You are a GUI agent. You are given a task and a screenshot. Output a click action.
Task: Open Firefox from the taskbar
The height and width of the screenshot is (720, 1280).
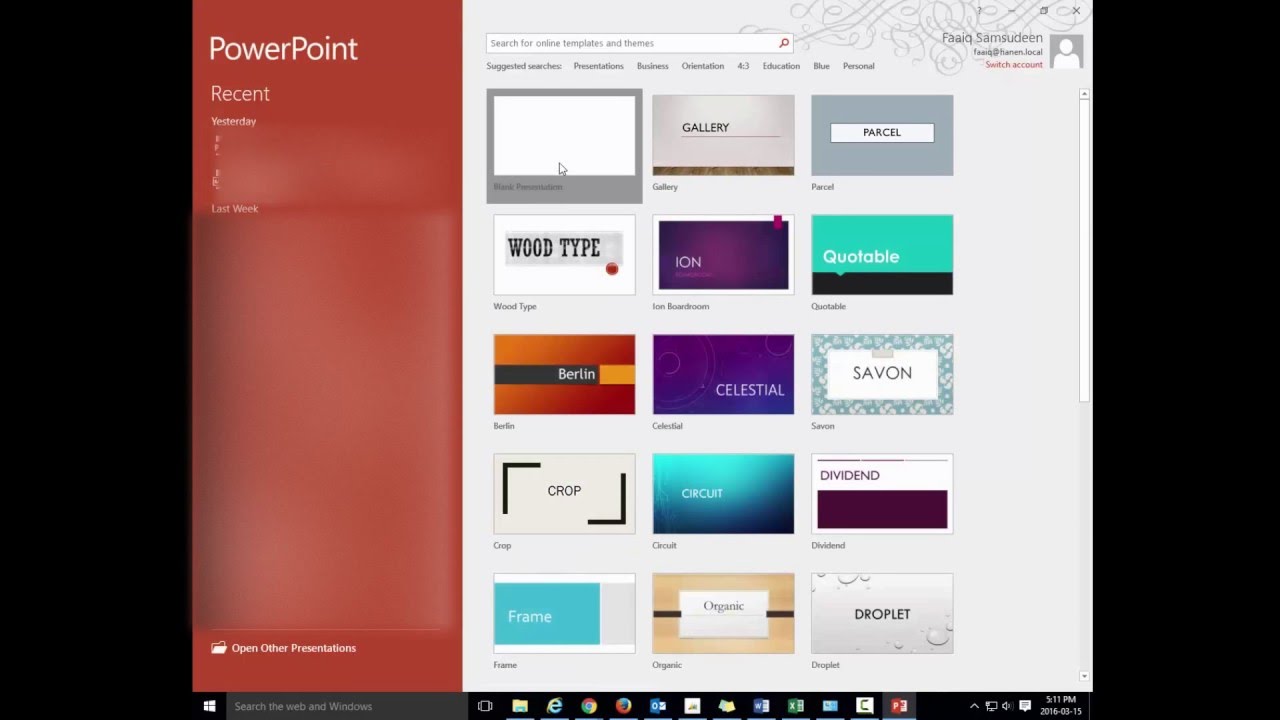click(623, 706)
